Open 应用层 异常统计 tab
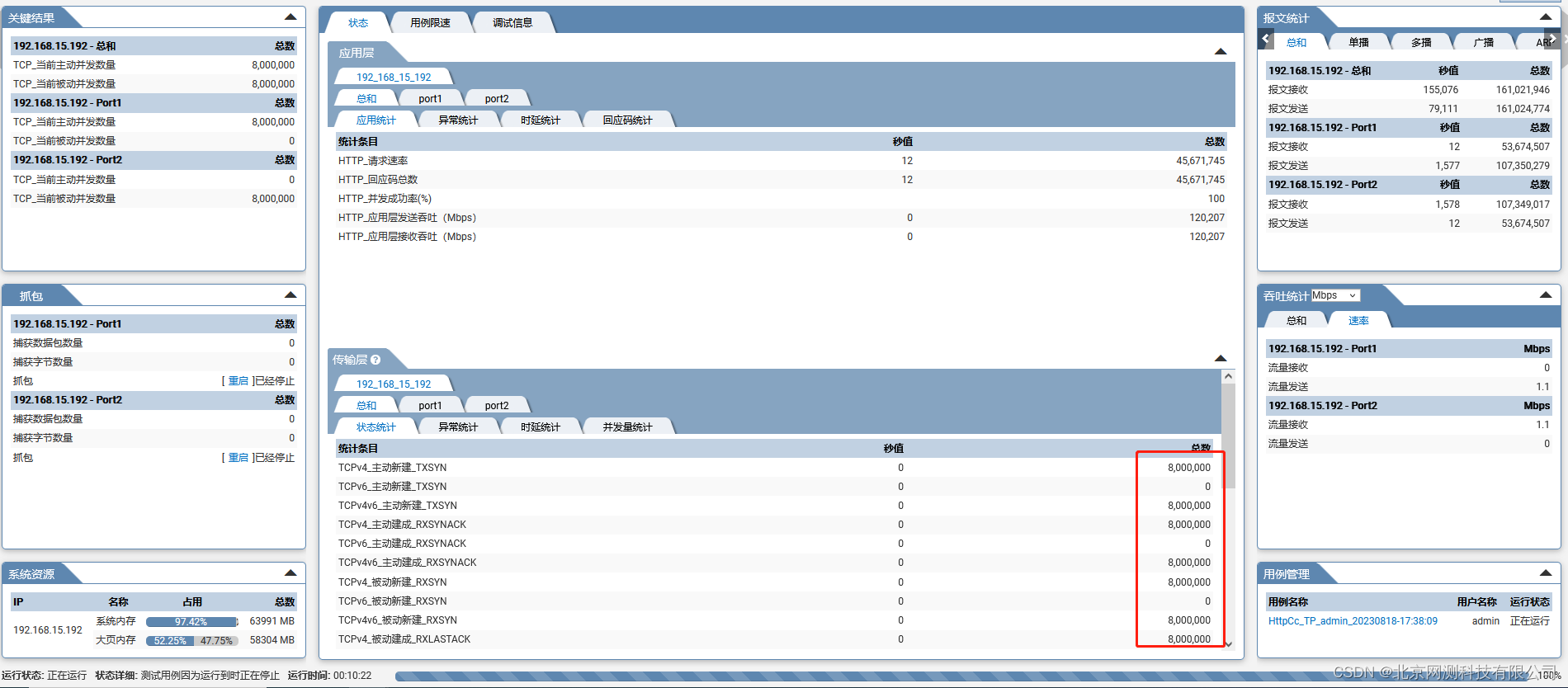The height and width of the screenshot is (688, 1568). point(458,120)
